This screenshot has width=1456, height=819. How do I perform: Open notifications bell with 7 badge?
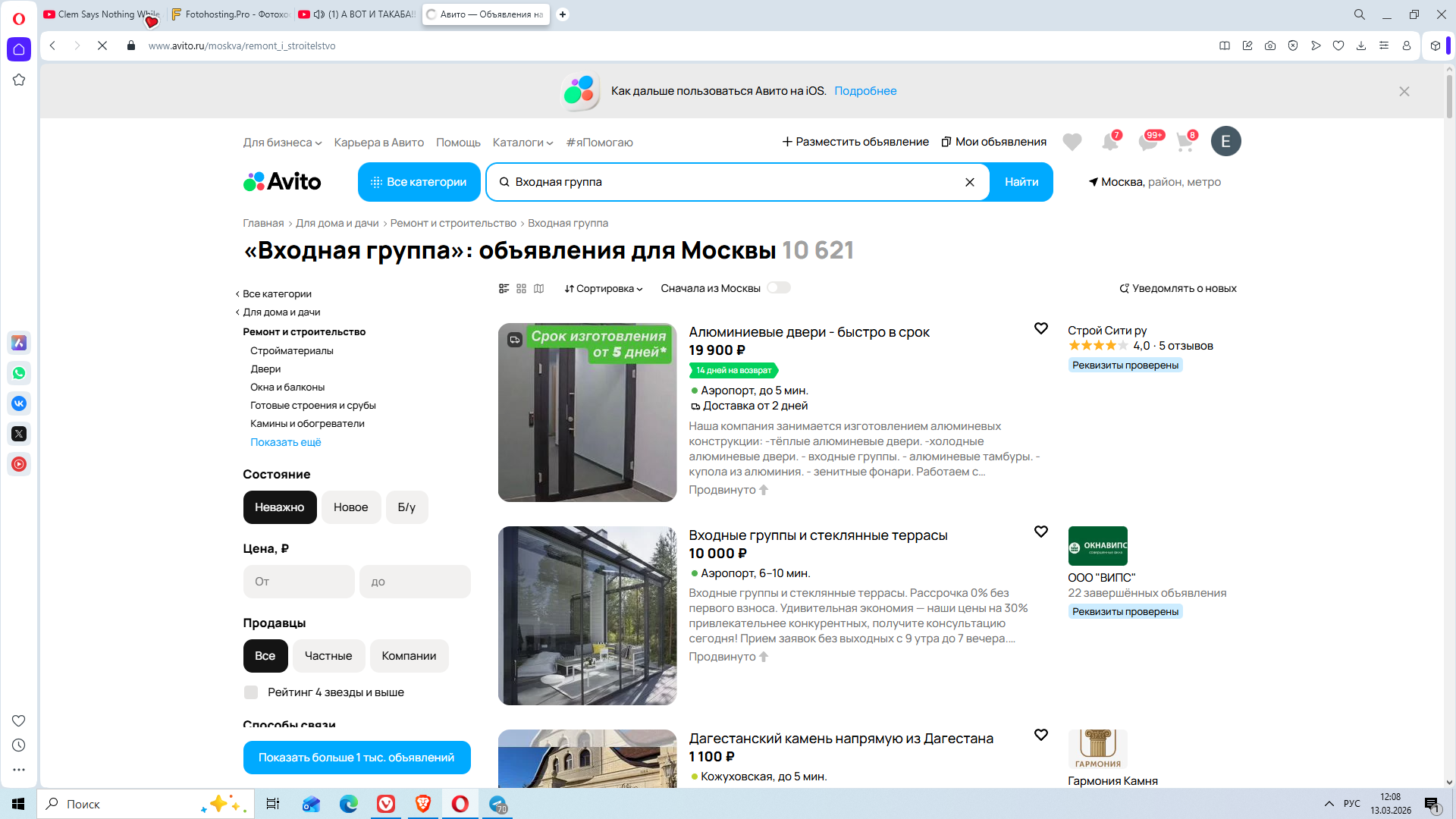click(1109, 142)
